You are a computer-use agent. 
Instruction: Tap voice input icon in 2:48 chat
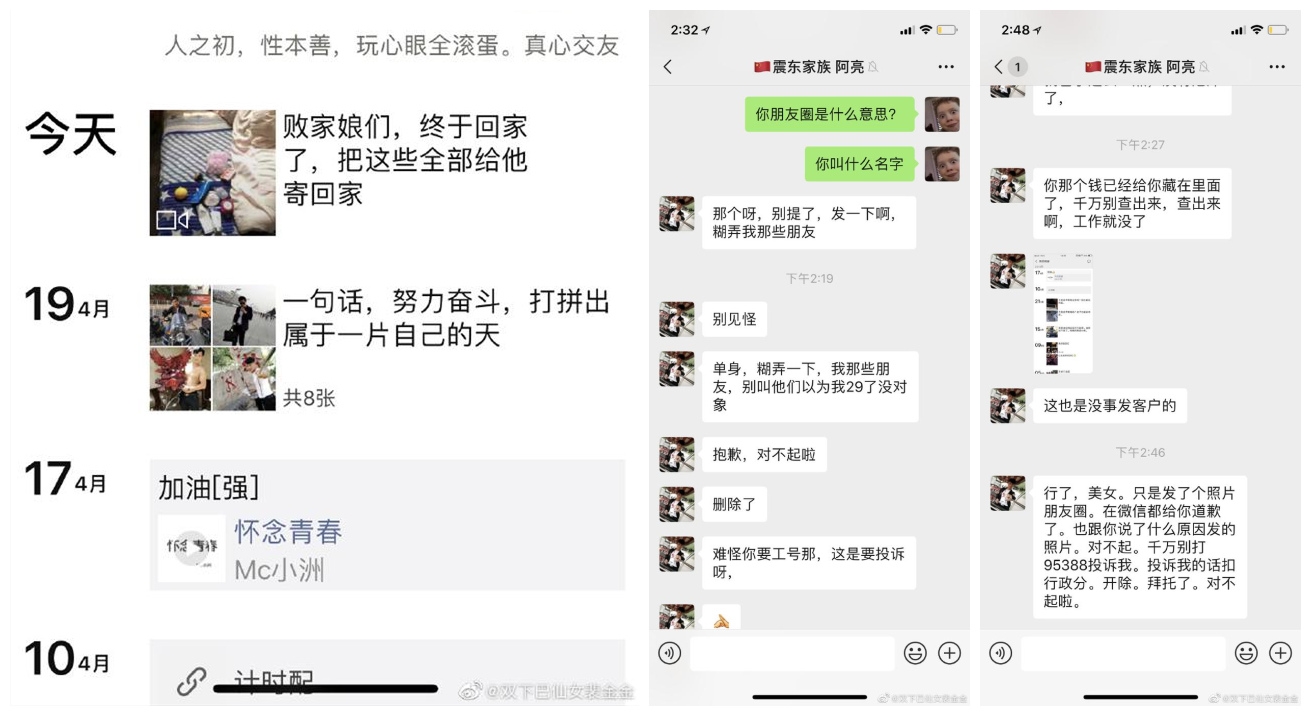[1001, 653]
